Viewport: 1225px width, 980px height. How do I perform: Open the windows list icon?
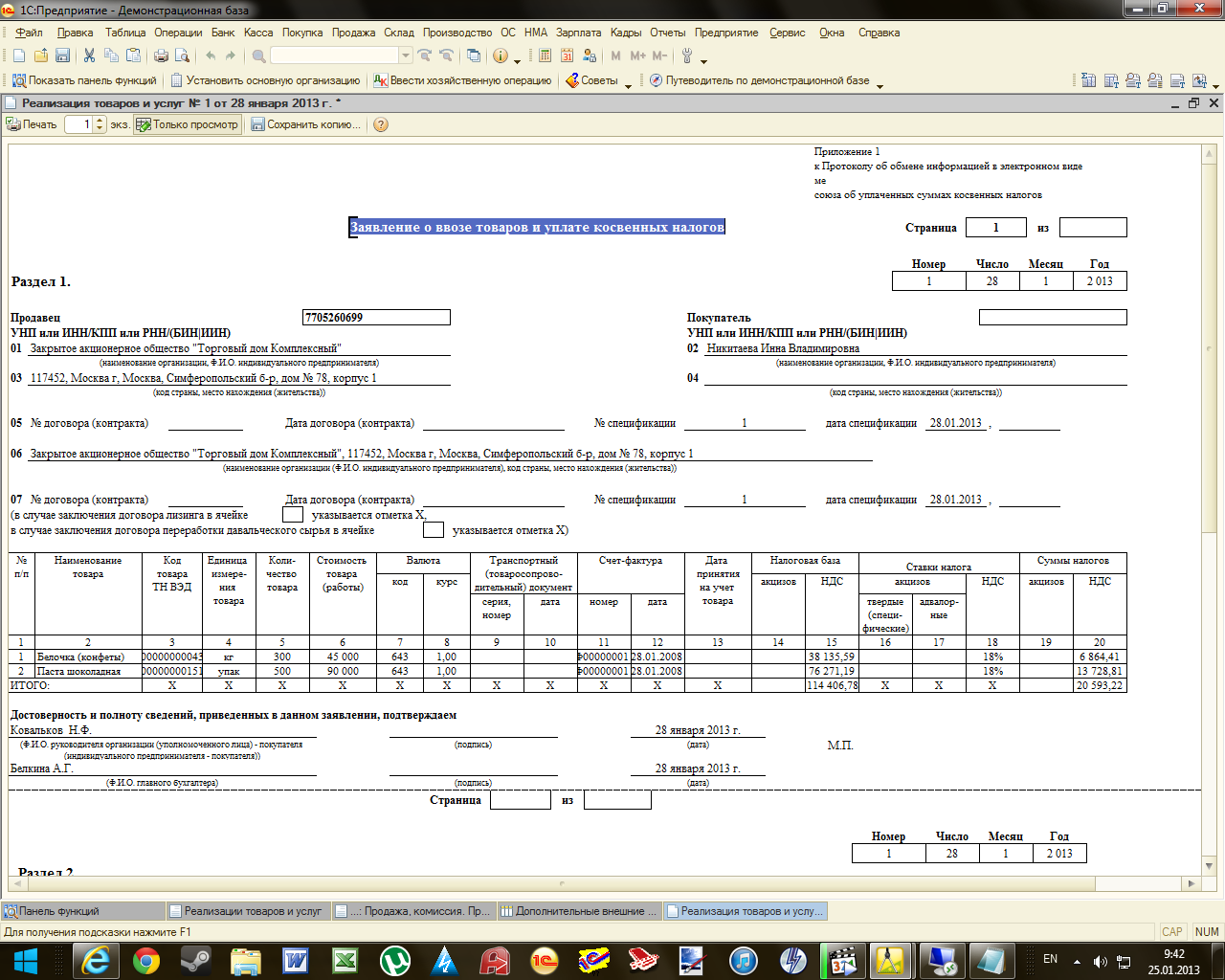pyautogui.click(x=474, y=56)
